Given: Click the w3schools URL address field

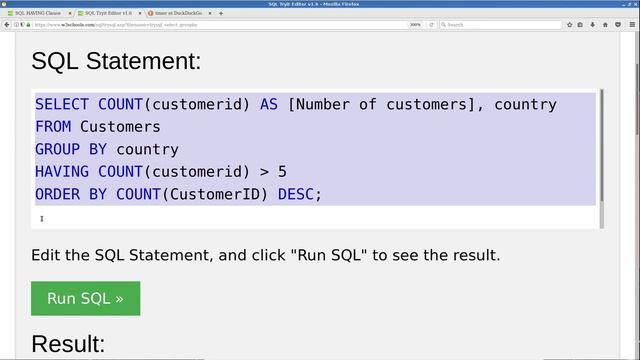Looking at the screenshot, I should click(220, 25).
